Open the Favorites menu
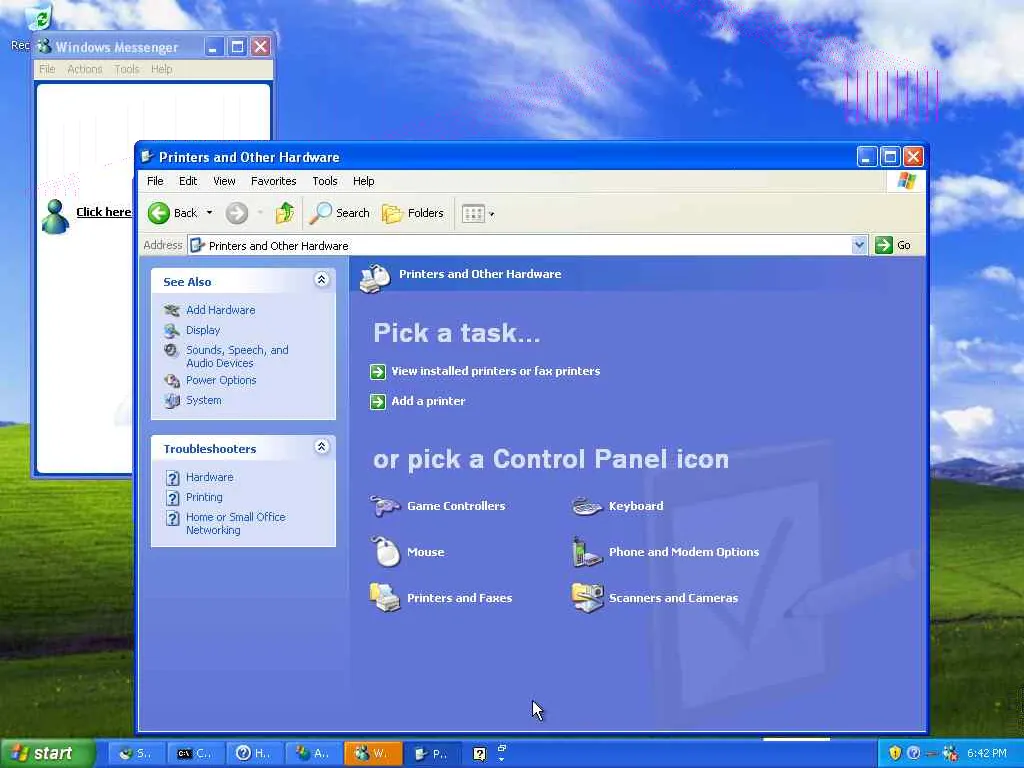 coord(274,181)
